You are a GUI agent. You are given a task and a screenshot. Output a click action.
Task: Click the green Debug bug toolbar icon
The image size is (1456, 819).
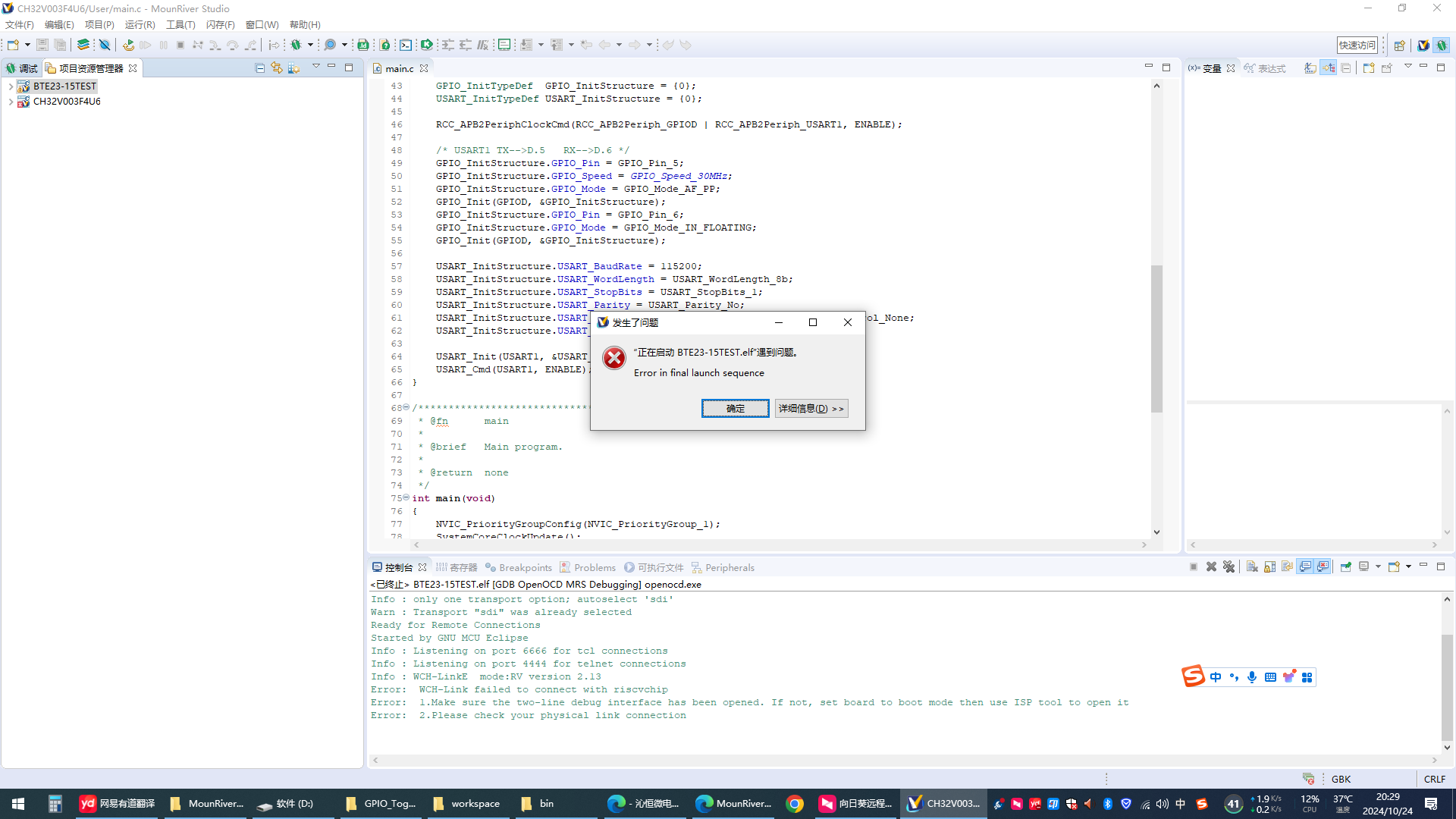click(x=297, y=45)
